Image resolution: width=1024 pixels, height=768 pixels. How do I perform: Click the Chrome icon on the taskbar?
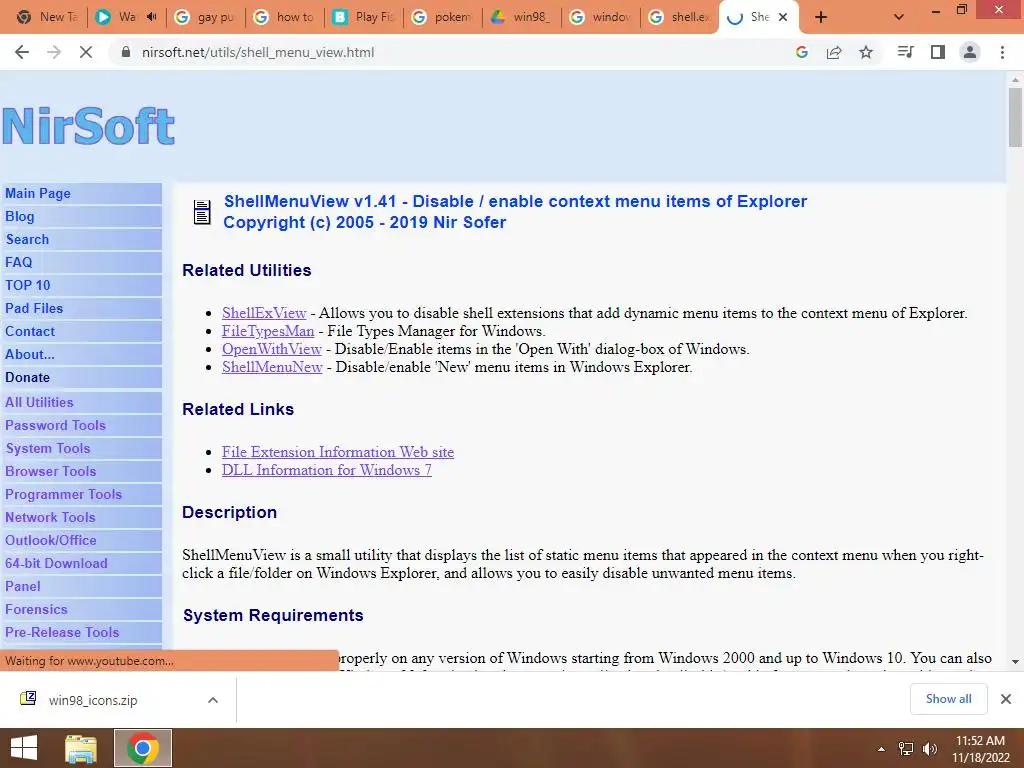tap(143, 748)
